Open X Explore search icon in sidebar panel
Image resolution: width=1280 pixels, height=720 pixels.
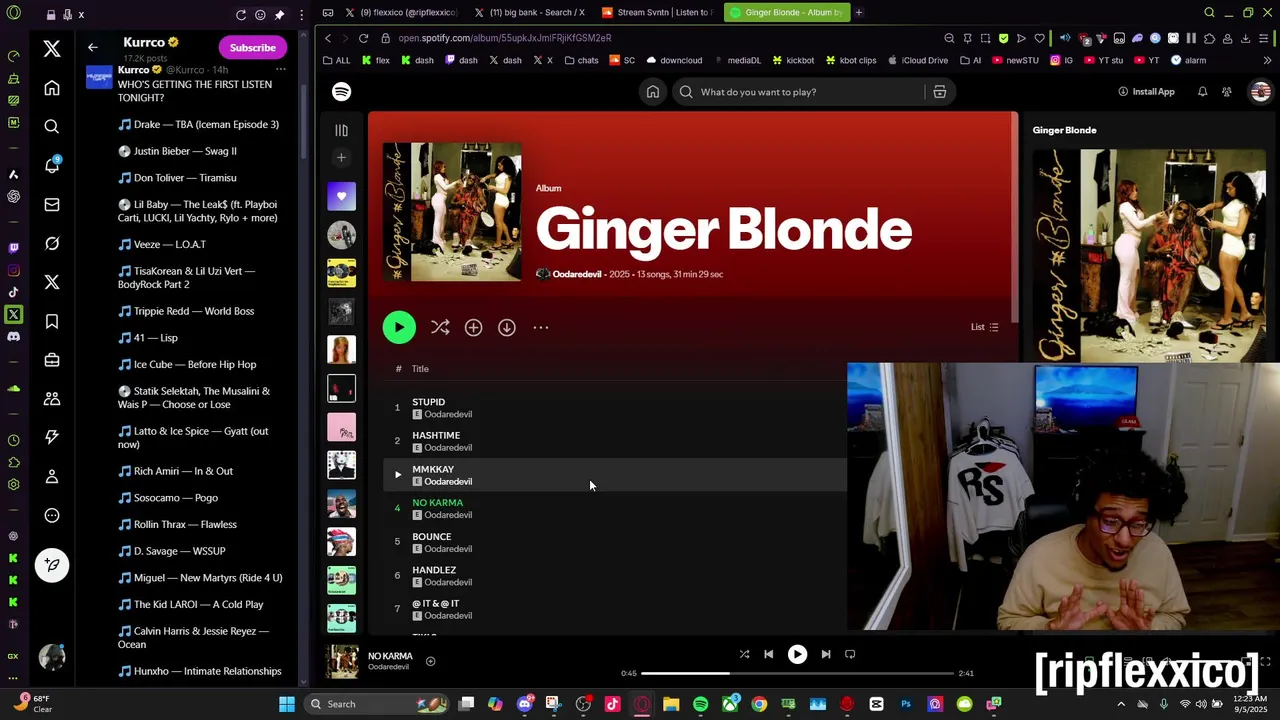pos(52,126)
